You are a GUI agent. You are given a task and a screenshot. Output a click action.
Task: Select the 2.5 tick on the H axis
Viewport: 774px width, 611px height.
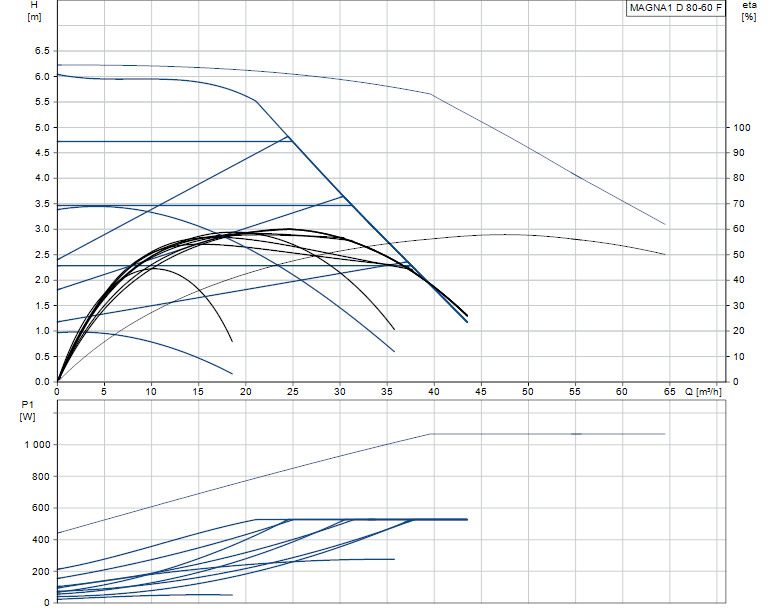click(42, 255)
